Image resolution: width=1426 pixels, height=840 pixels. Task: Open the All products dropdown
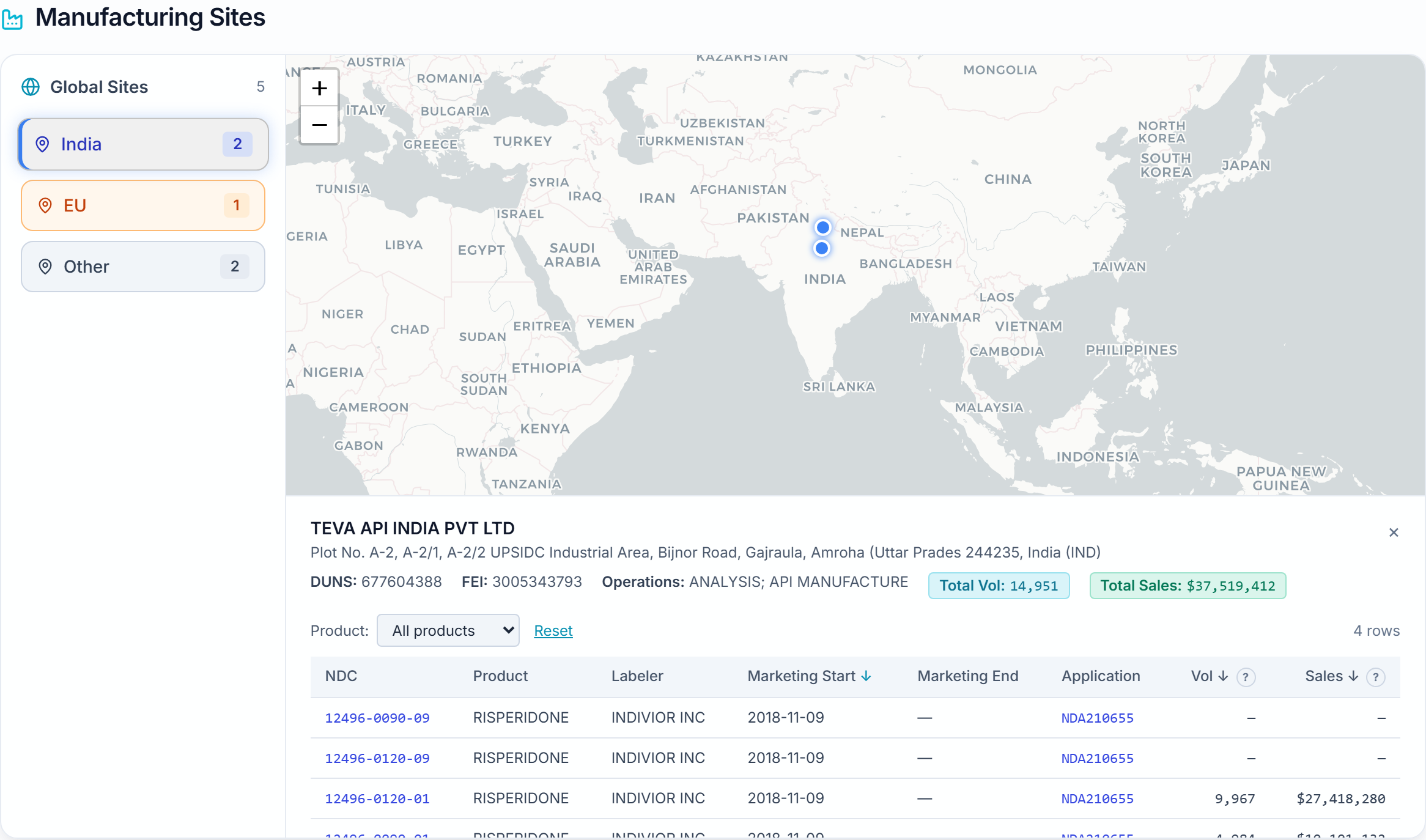448,630
